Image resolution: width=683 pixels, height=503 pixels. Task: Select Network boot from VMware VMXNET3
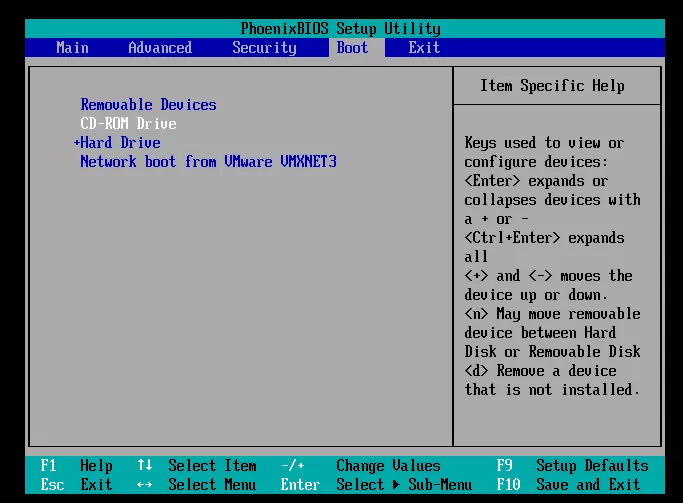point(208,162)
